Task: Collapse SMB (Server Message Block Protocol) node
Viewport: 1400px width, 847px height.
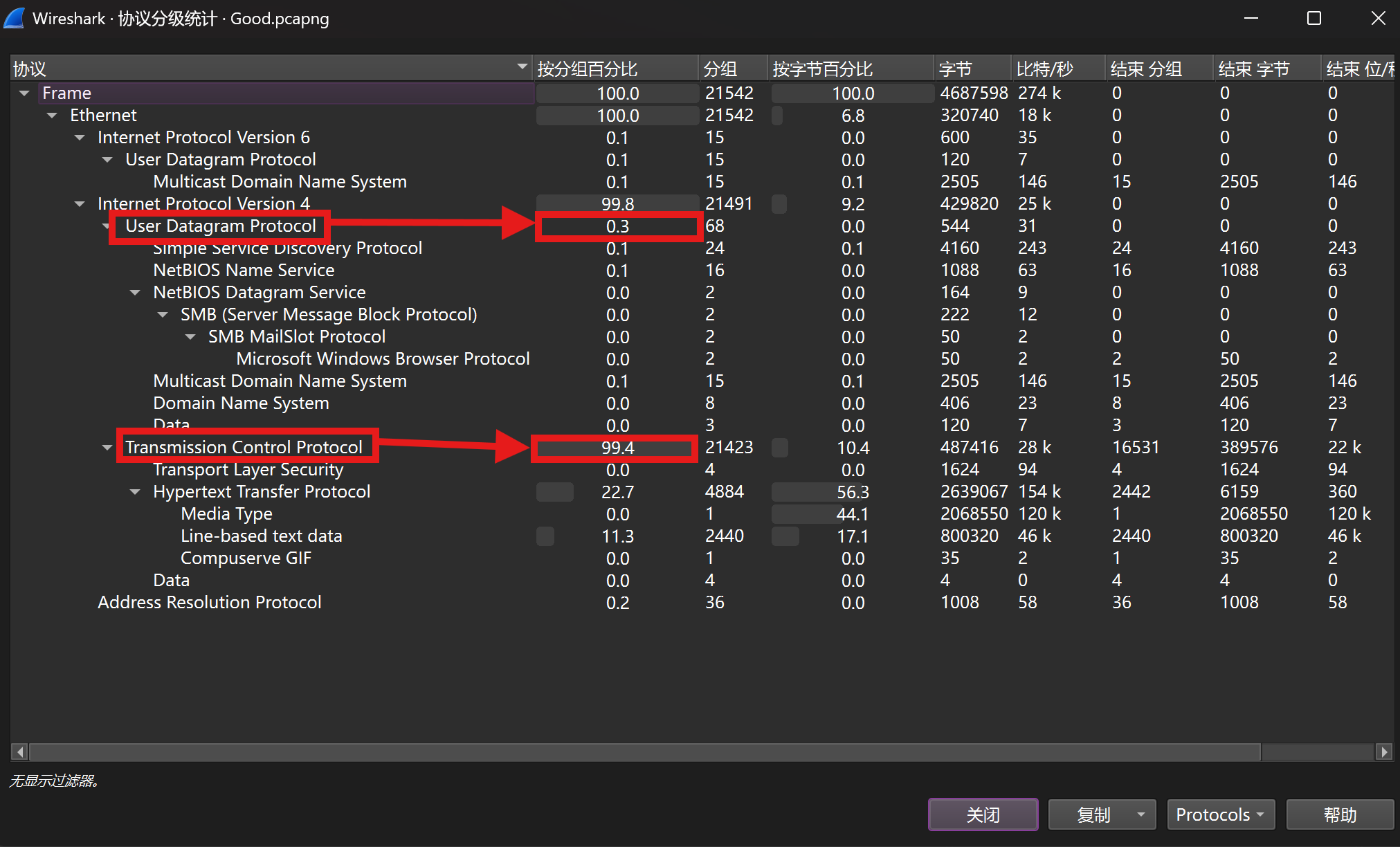Action: pos(163,314)
